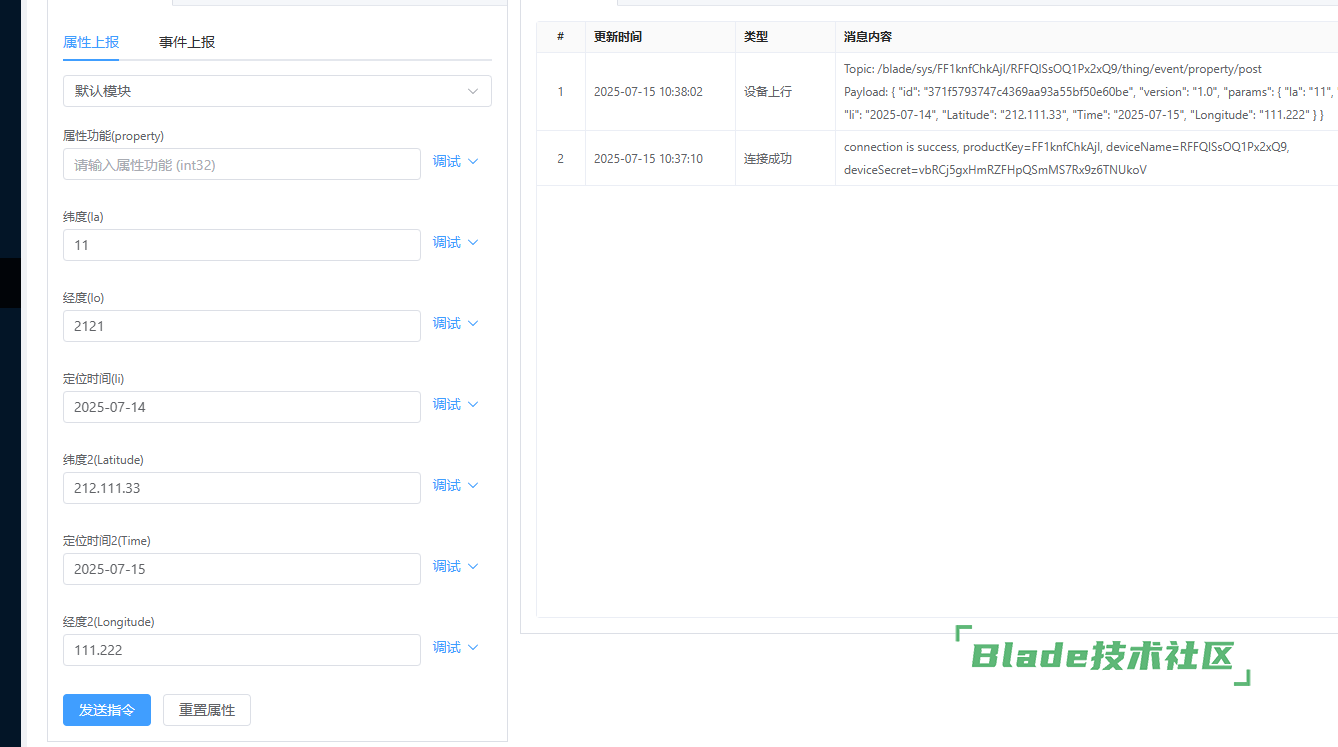Switch to the 属性上报 tab

click(91, 42)
